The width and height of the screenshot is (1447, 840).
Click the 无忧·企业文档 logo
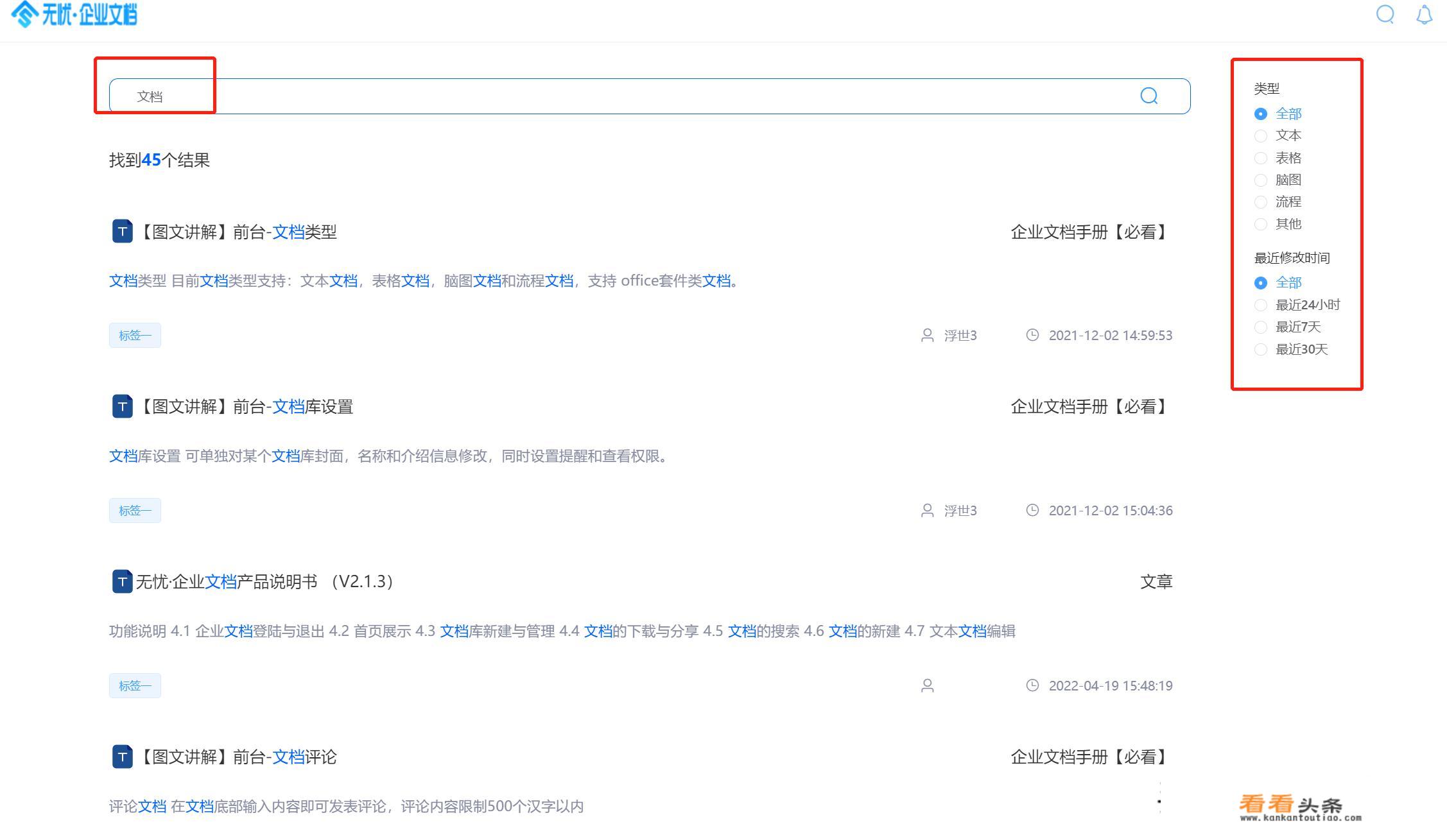pos(74,13)
